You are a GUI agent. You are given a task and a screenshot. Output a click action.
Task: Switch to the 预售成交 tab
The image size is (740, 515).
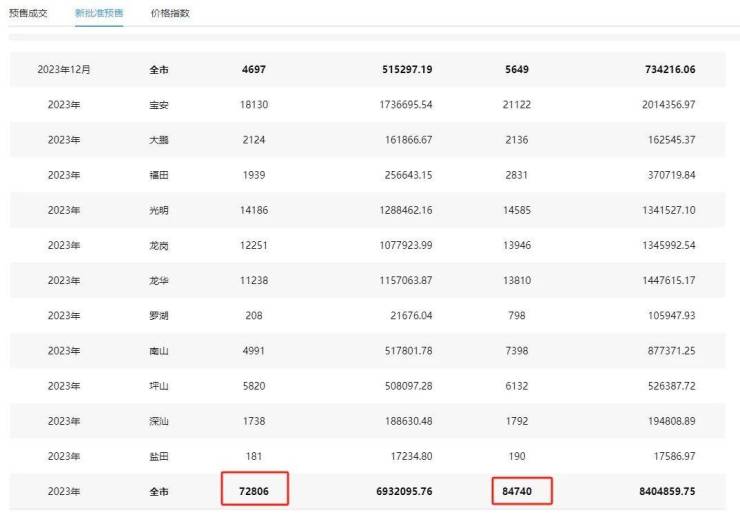(x=28, y=13)
